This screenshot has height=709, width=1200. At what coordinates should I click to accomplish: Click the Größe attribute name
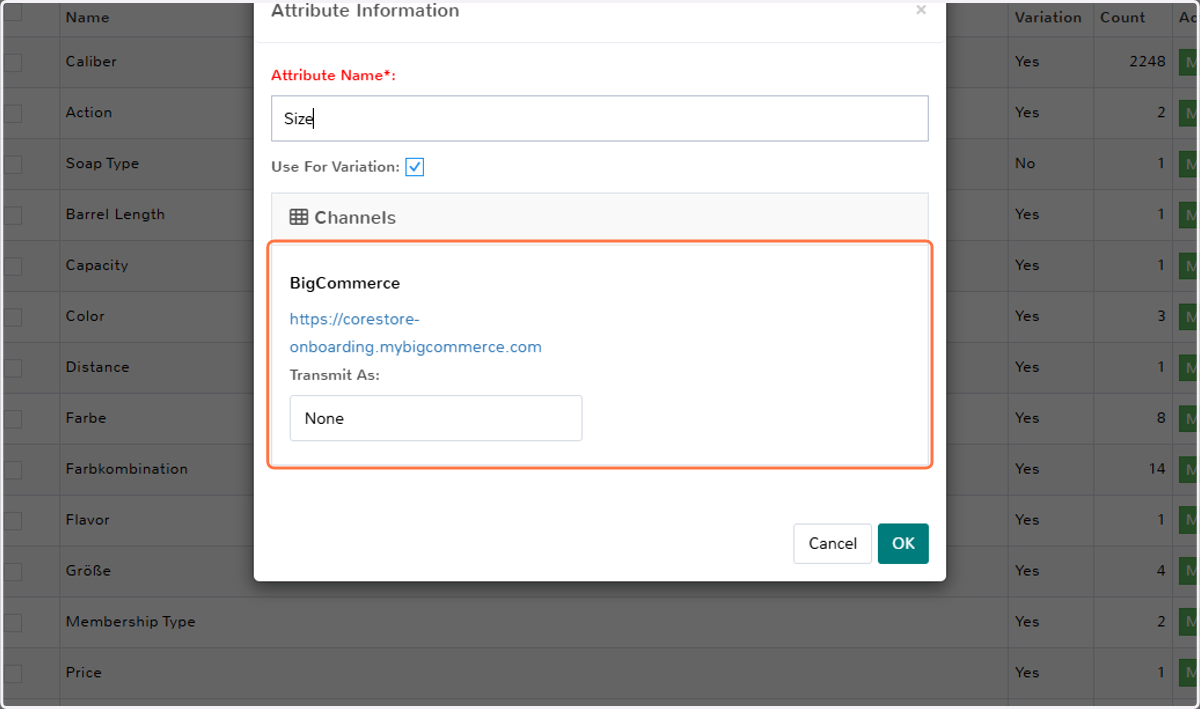(x=88, y=571)
